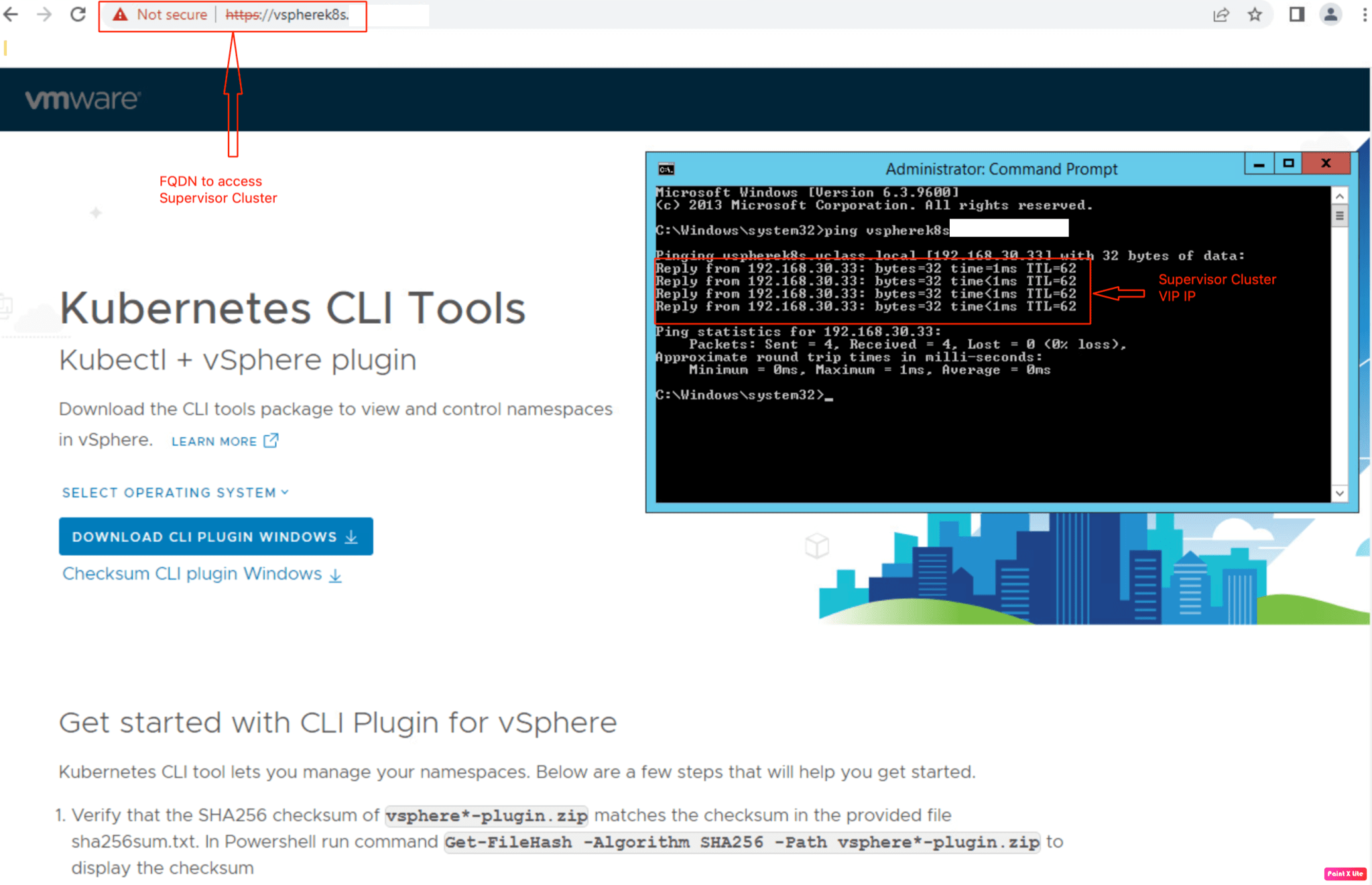Download Checksum CLI plugin Windows
This screenshot has width=1372, height=885.
(191, 574)
